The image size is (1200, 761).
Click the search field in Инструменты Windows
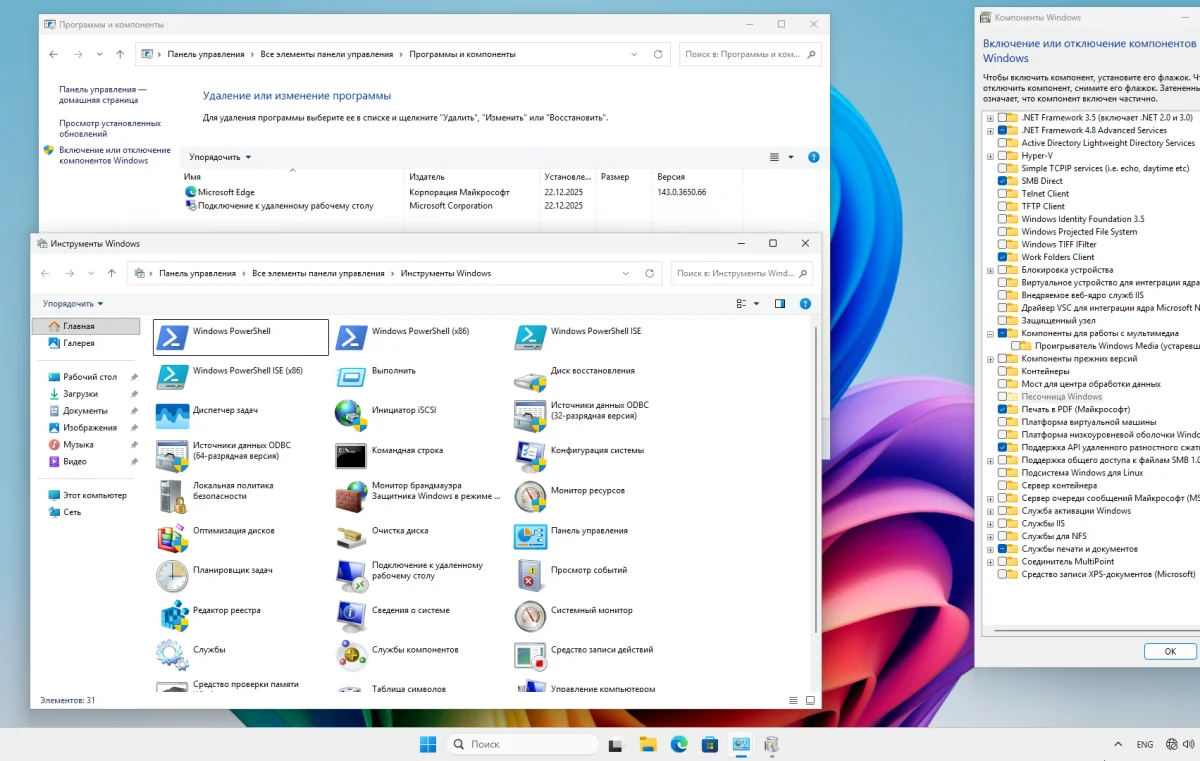(735, 273)
